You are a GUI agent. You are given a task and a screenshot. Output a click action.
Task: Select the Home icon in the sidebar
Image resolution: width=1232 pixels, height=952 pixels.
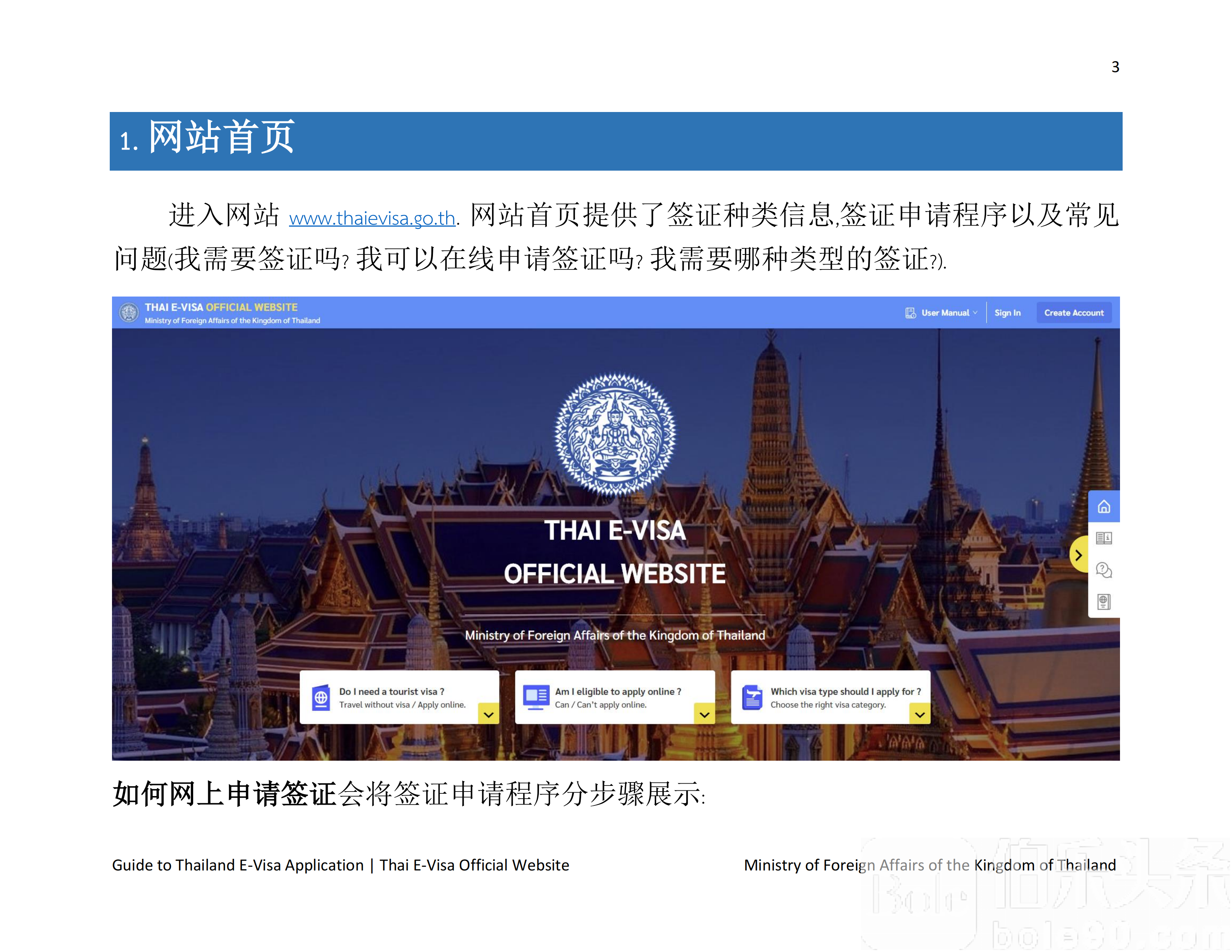[1104, 506]
